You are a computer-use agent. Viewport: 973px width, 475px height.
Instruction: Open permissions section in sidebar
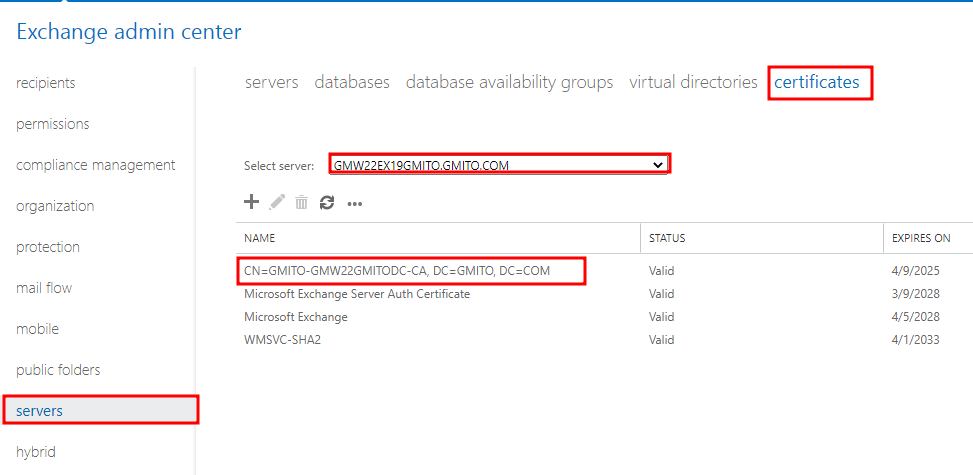pos(53,124)
